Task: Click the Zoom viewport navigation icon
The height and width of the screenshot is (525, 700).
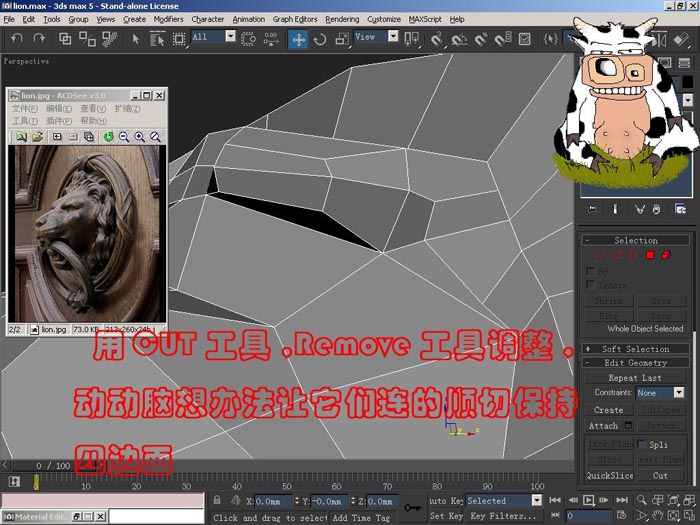Action: [642, 500]
